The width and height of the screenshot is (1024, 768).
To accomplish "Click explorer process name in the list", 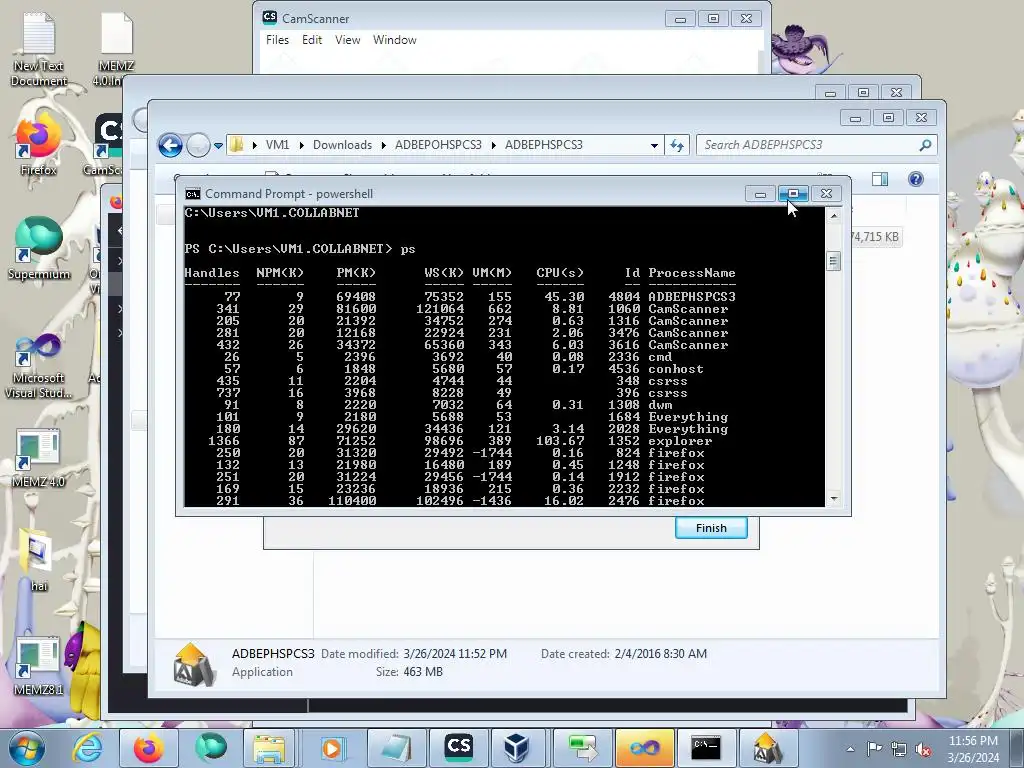I will point(680,441).
